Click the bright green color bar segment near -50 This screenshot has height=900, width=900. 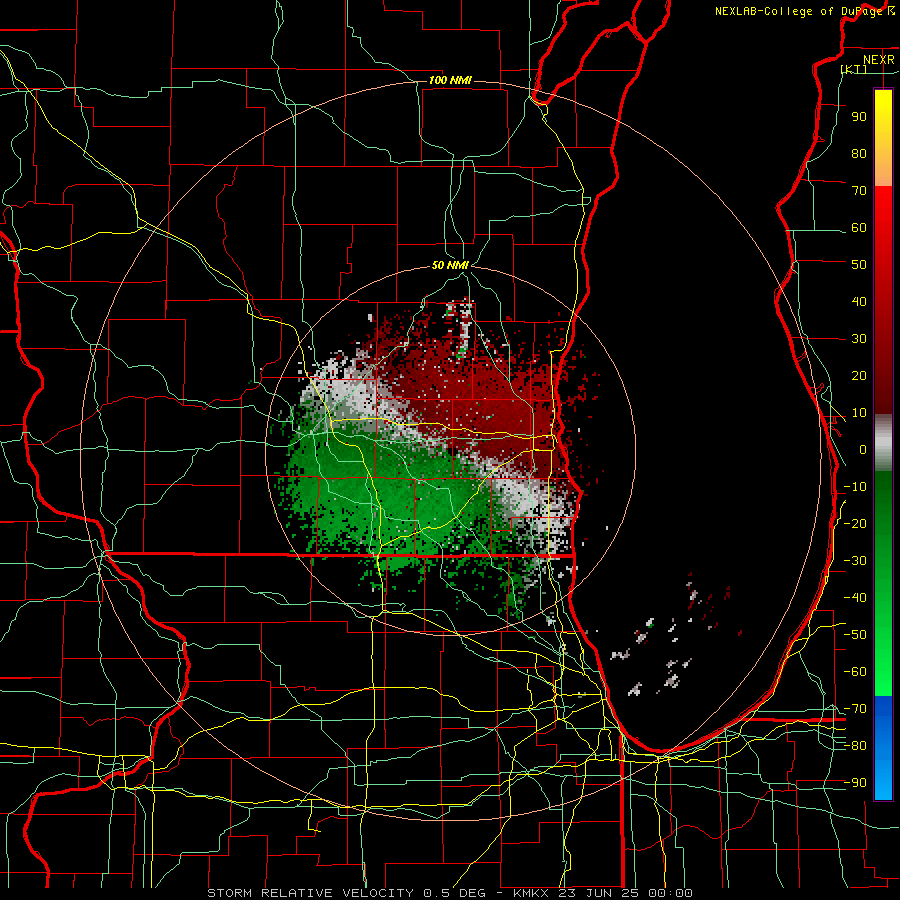pos(883,634)
